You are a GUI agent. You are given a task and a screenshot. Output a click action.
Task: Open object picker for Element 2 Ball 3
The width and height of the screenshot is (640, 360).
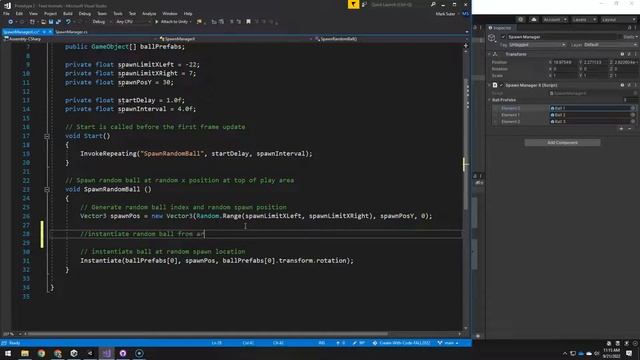click(633, 122)
